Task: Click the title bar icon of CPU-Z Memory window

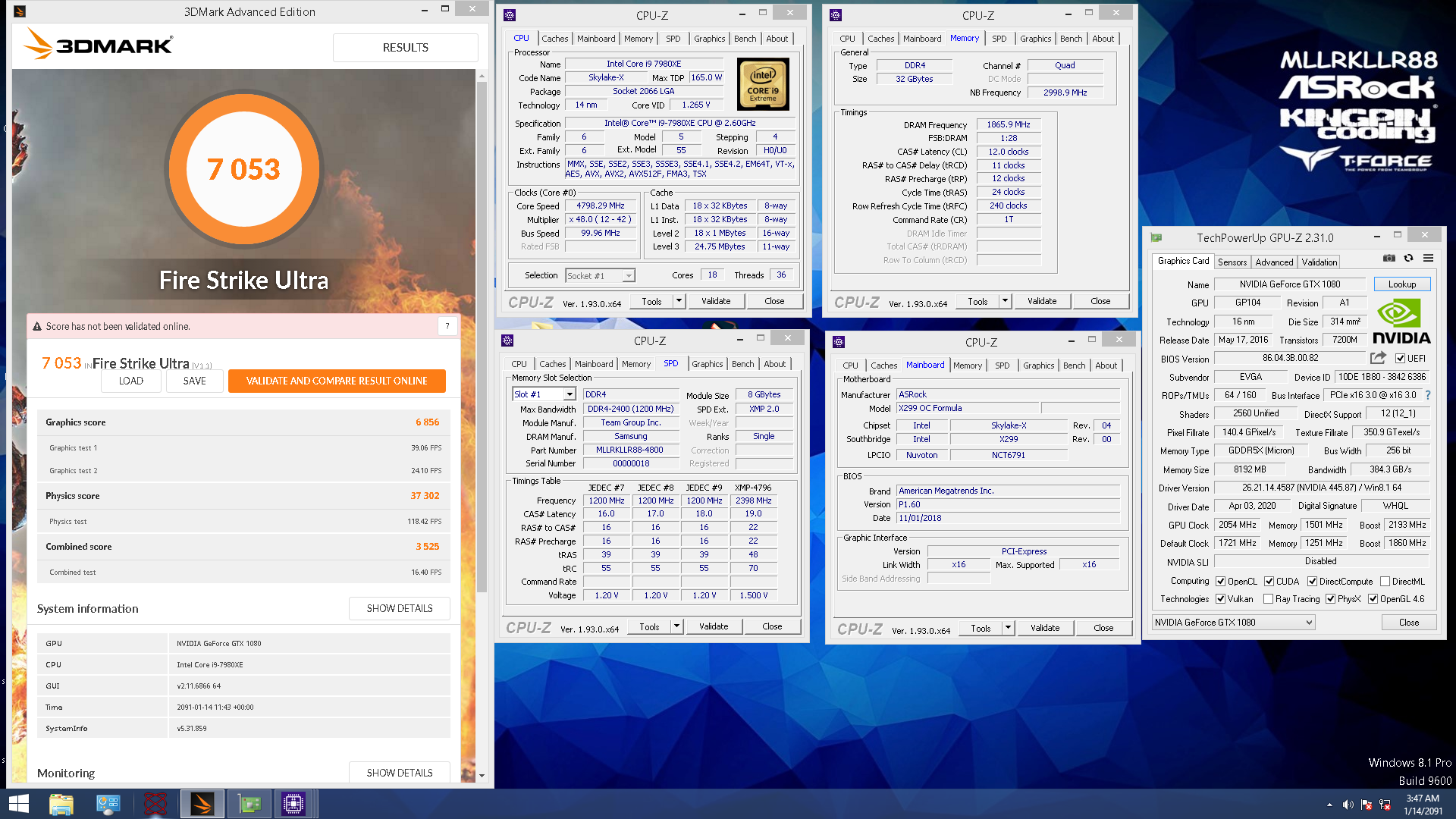Action: (x=836, y=15)
